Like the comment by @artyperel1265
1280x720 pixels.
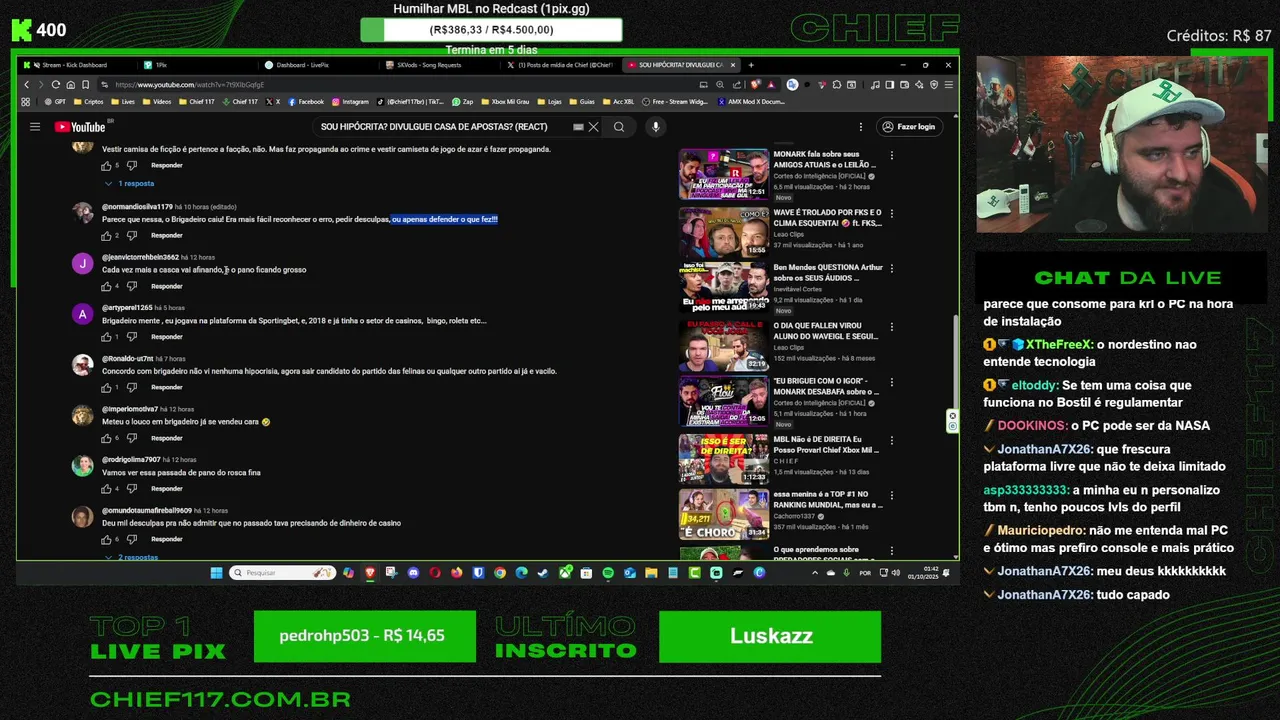(106, 337)
